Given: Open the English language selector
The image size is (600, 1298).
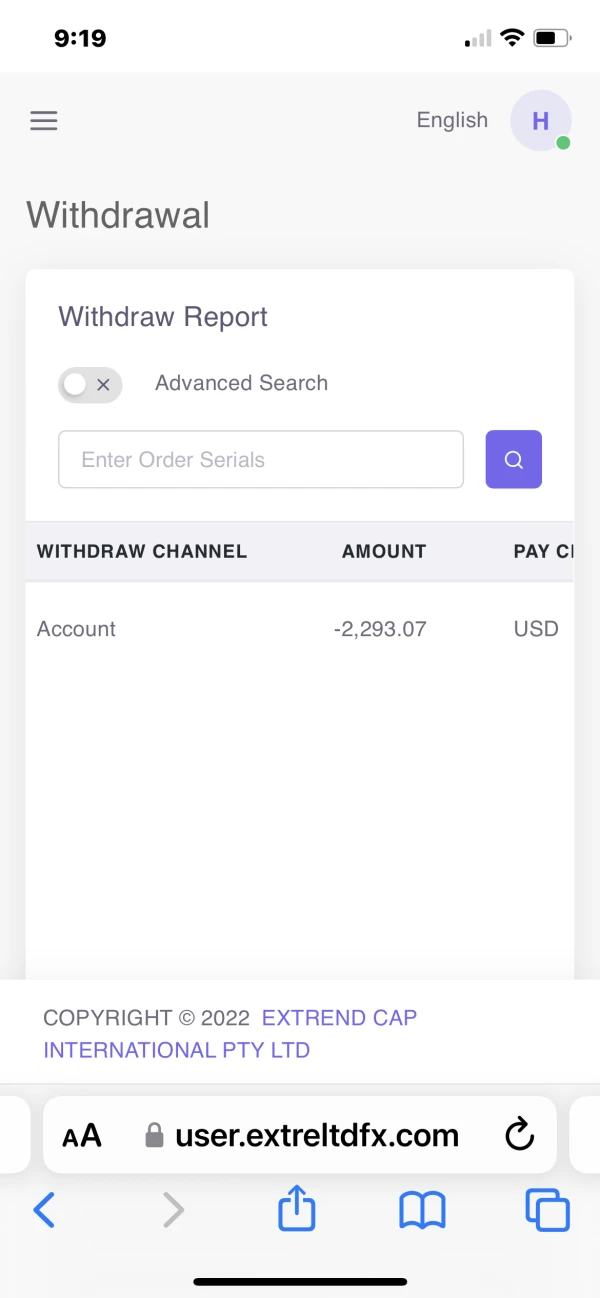Looking at the screenshot, I should [x=452, y=121].
